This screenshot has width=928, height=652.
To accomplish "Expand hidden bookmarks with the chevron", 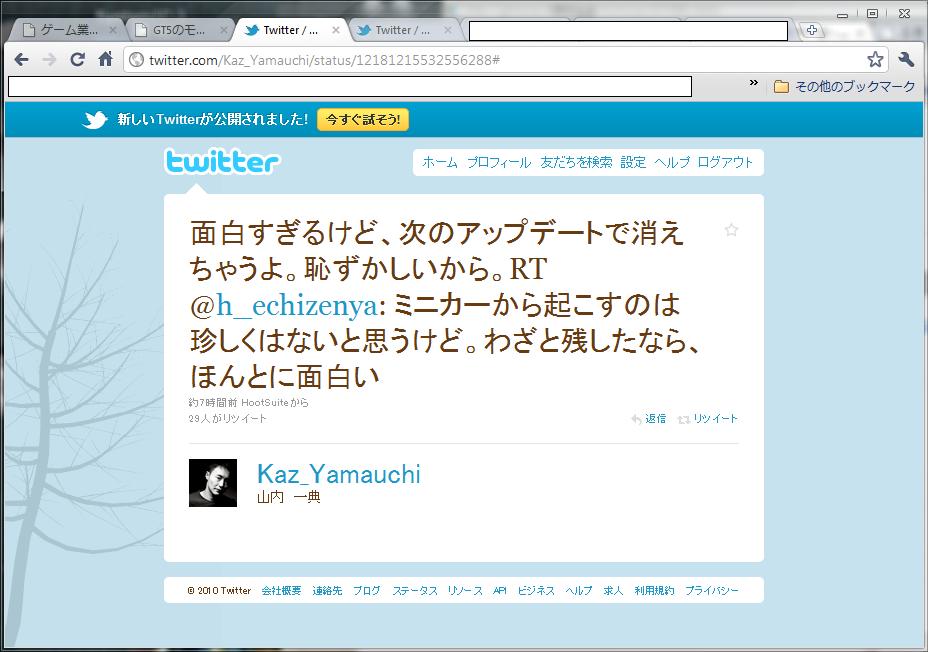I will pos(753,83).
